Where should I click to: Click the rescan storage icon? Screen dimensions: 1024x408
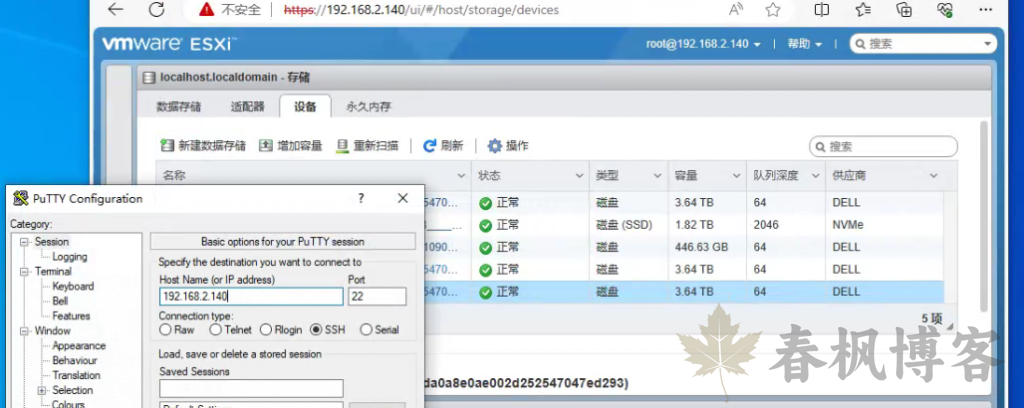coord(342,146)
